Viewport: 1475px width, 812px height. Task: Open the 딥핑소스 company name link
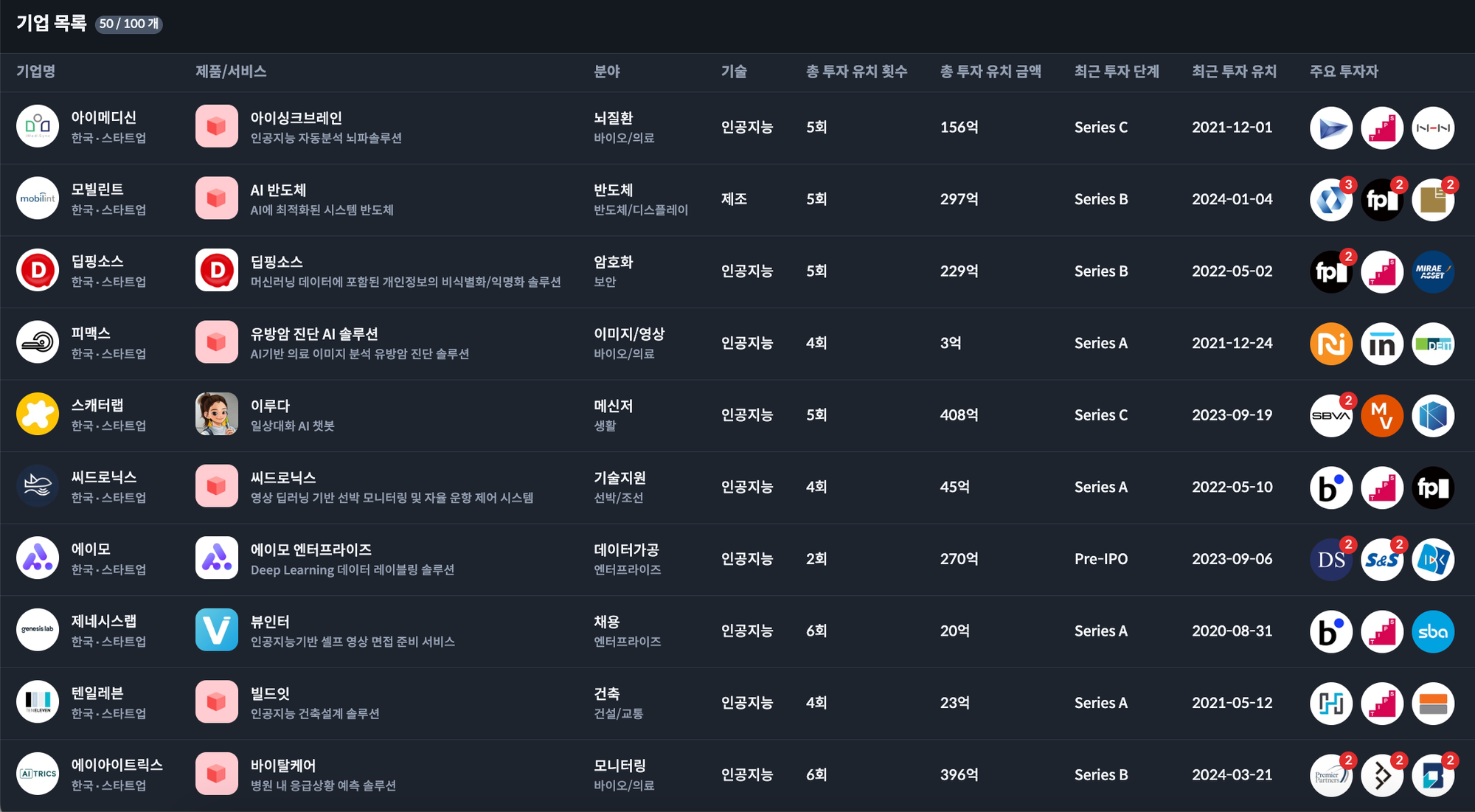coord(97,261)
